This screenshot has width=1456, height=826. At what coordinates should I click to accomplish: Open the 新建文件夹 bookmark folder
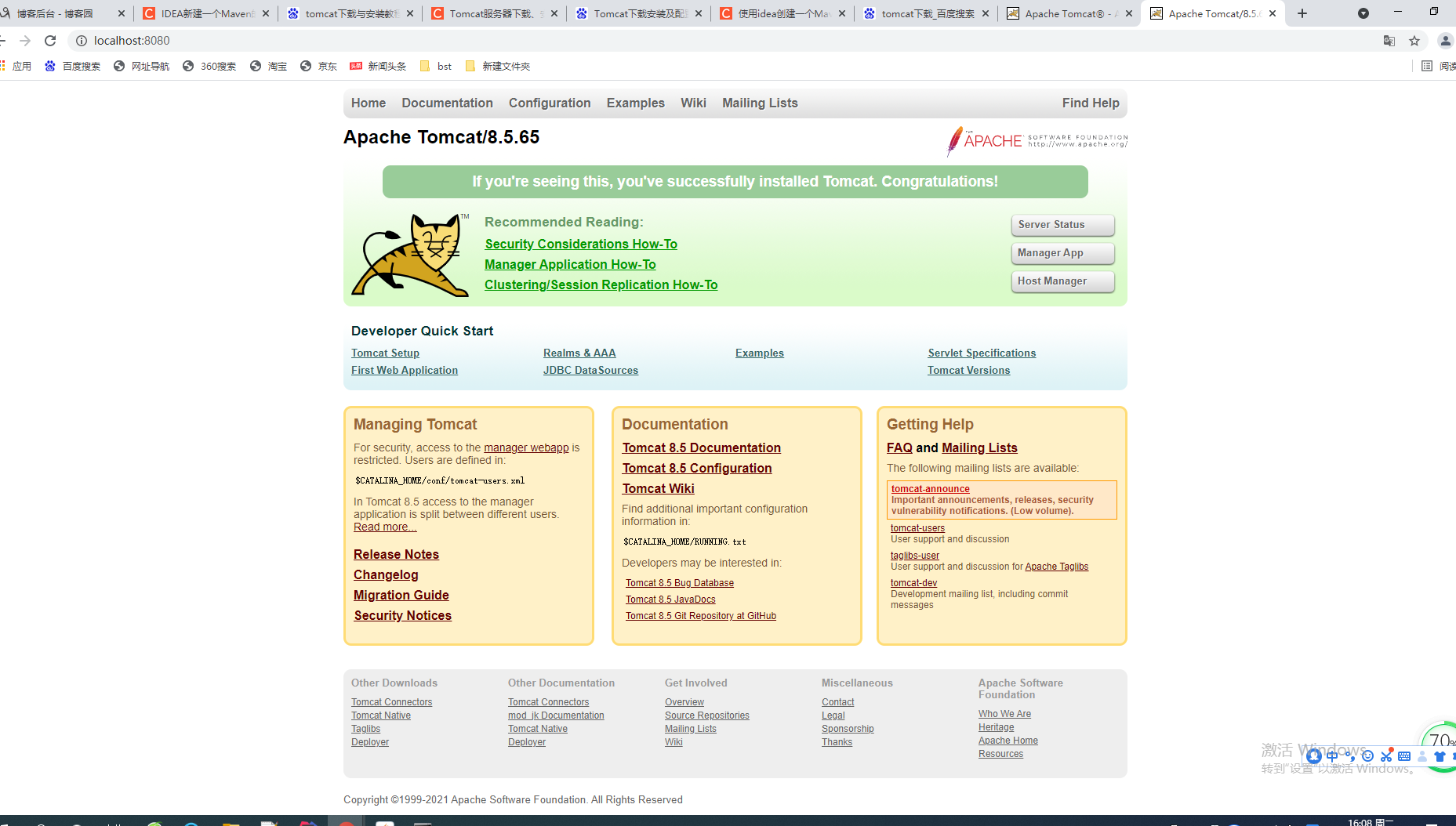498,67
